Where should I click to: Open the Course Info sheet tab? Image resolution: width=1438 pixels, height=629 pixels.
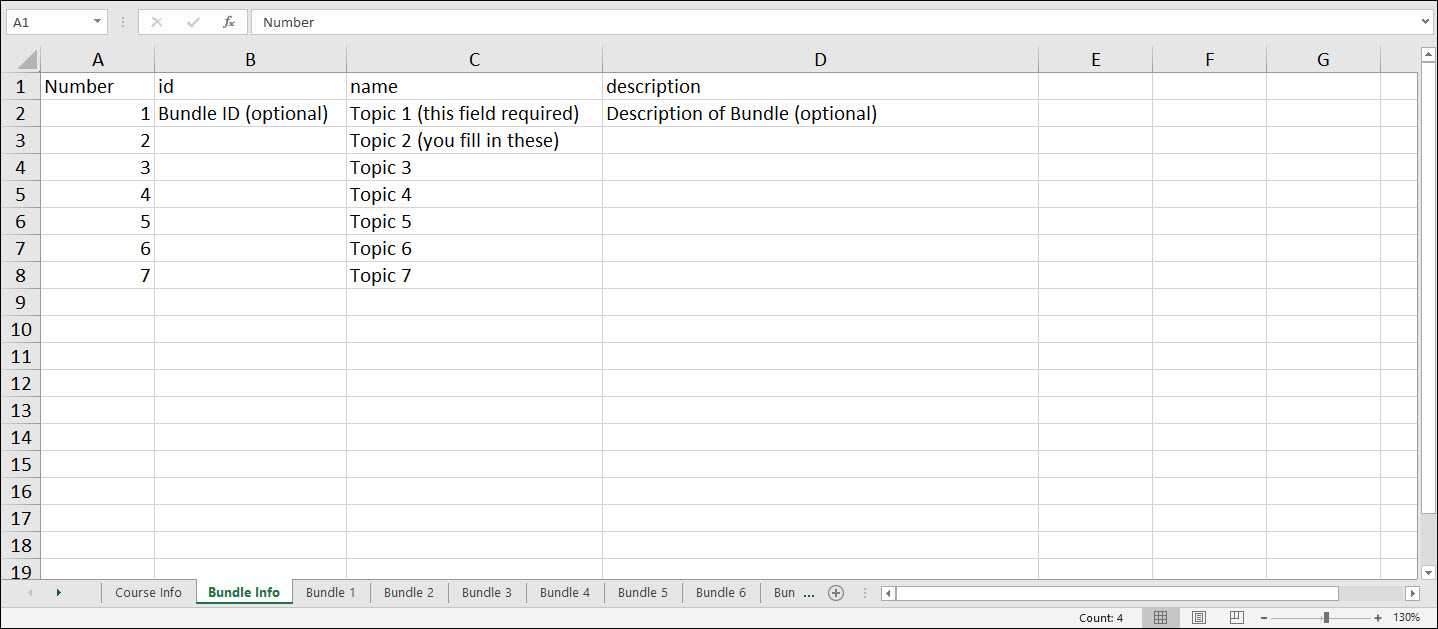(148, 593)
